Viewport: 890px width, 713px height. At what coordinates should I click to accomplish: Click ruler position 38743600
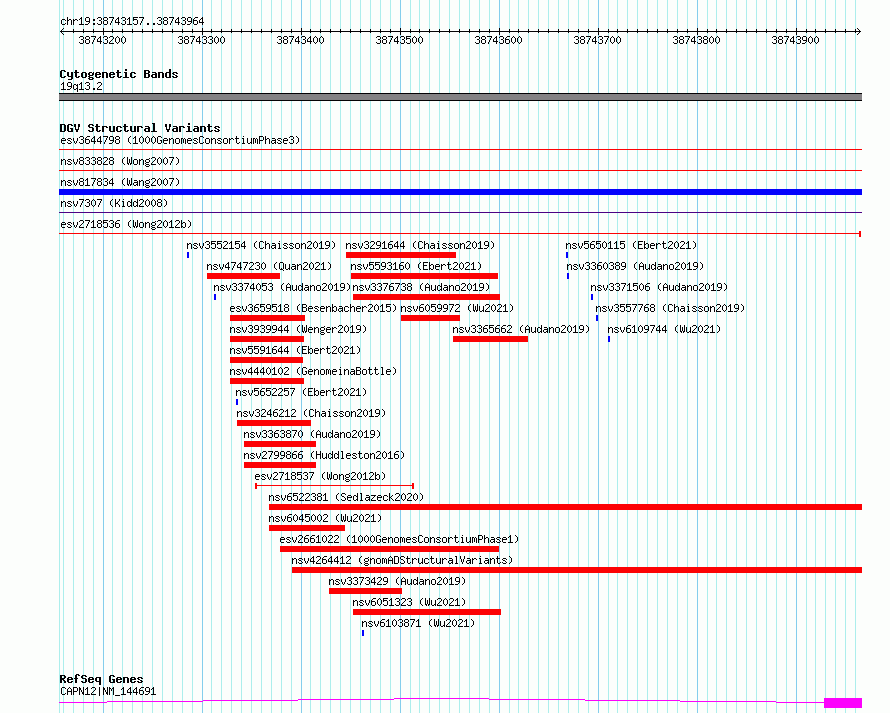[498, 40]
